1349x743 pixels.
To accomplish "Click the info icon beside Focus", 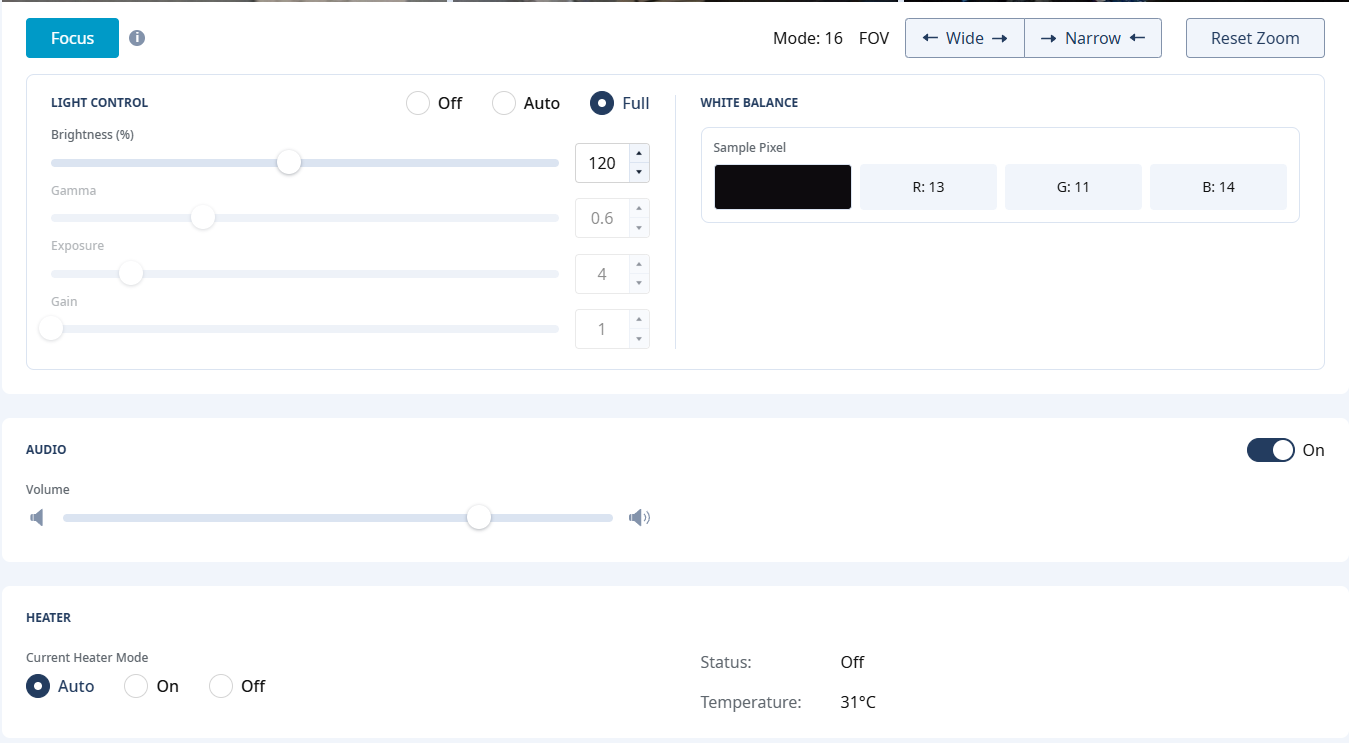I will click(137, 38).
